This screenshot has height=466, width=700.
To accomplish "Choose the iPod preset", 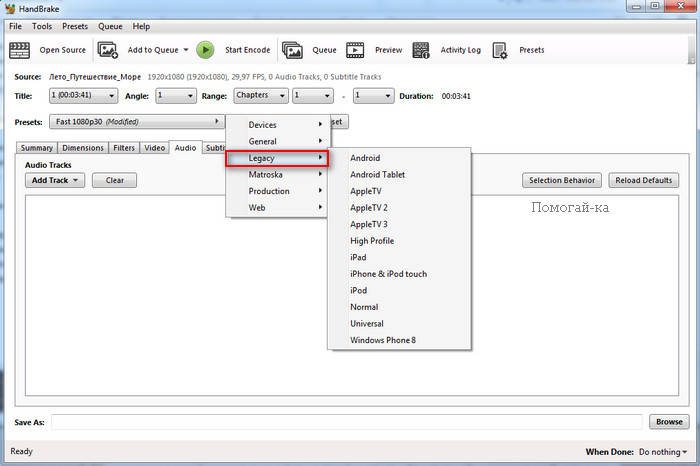I will (x=400, y=290).
